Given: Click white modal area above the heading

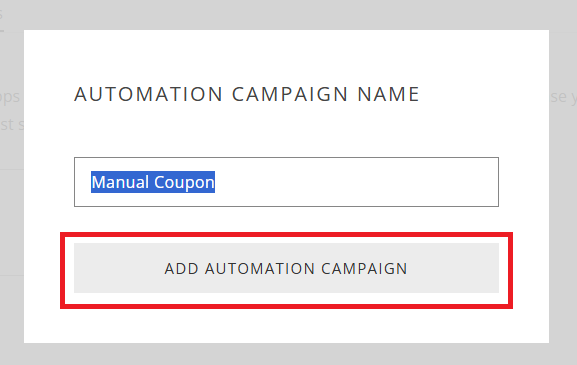Looking at the screenshot, I should (x=286, y=55).
